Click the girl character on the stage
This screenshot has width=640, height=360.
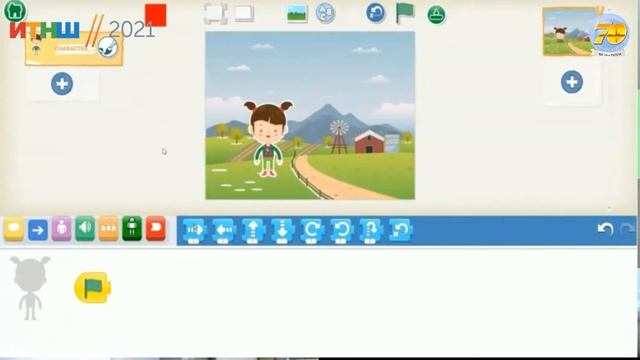(x=268, y=139)
